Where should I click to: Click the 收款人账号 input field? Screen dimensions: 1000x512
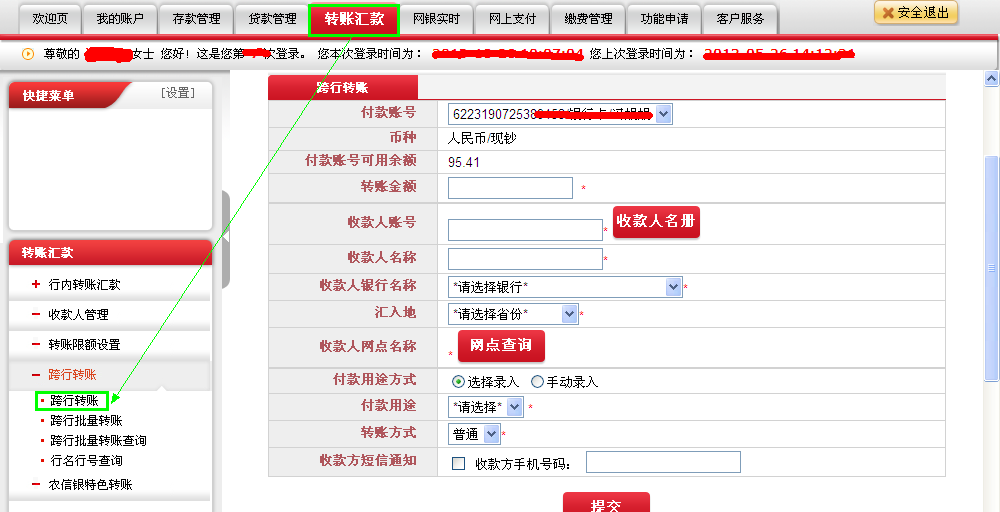[526, 230]
